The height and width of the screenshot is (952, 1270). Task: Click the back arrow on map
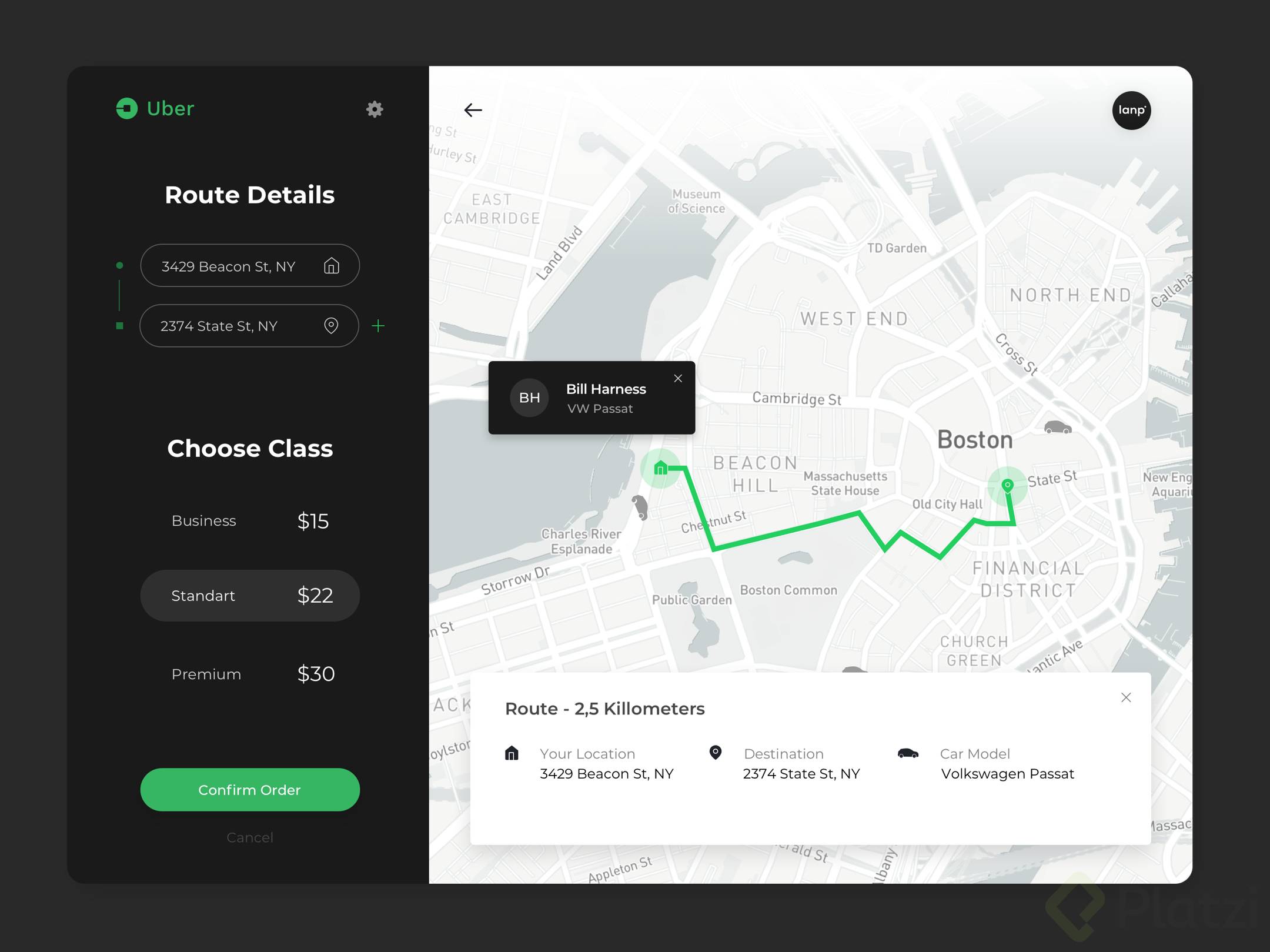pyautogui.click(x=473, y=110)
